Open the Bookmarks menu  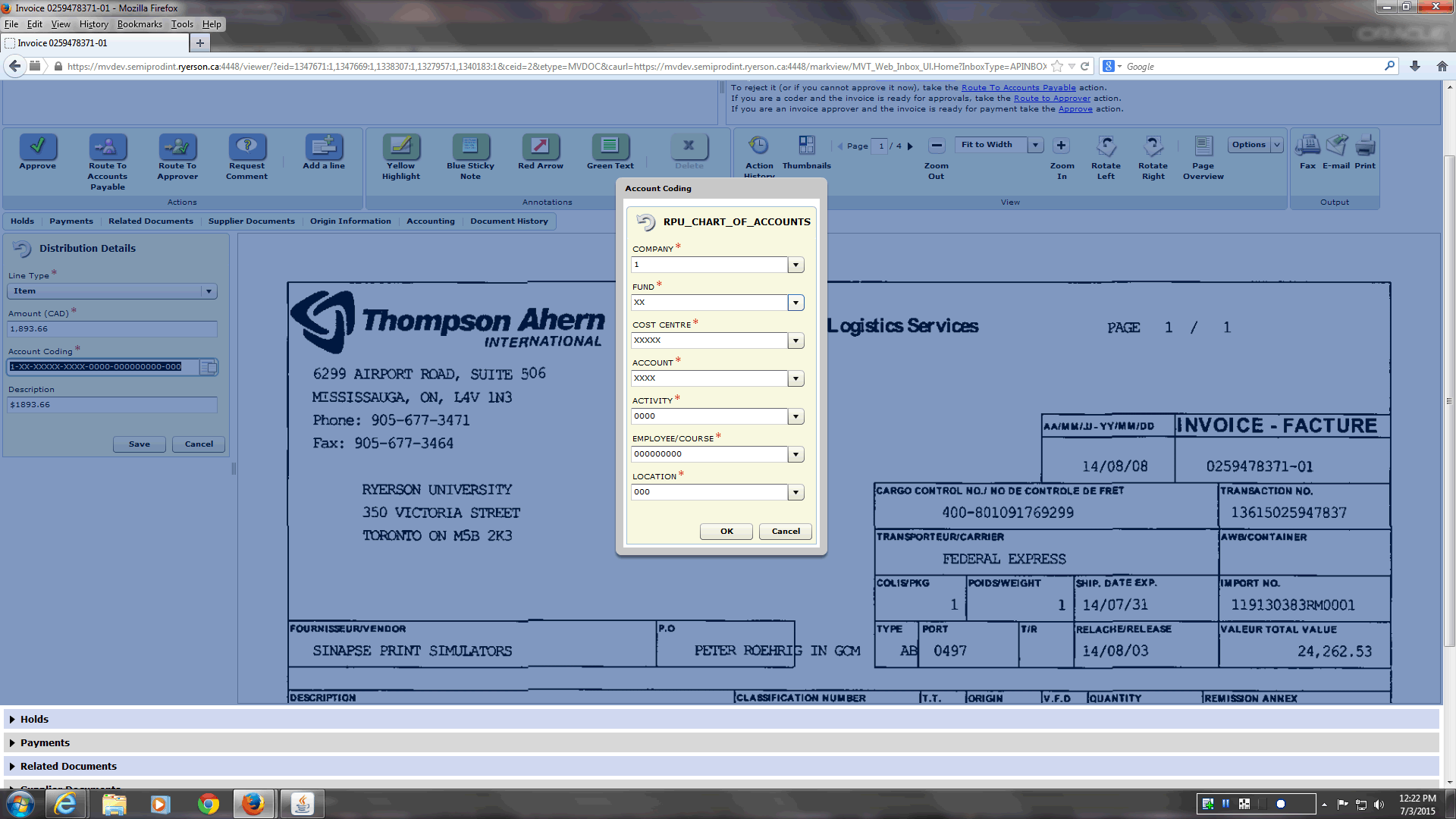pos(140,24)
